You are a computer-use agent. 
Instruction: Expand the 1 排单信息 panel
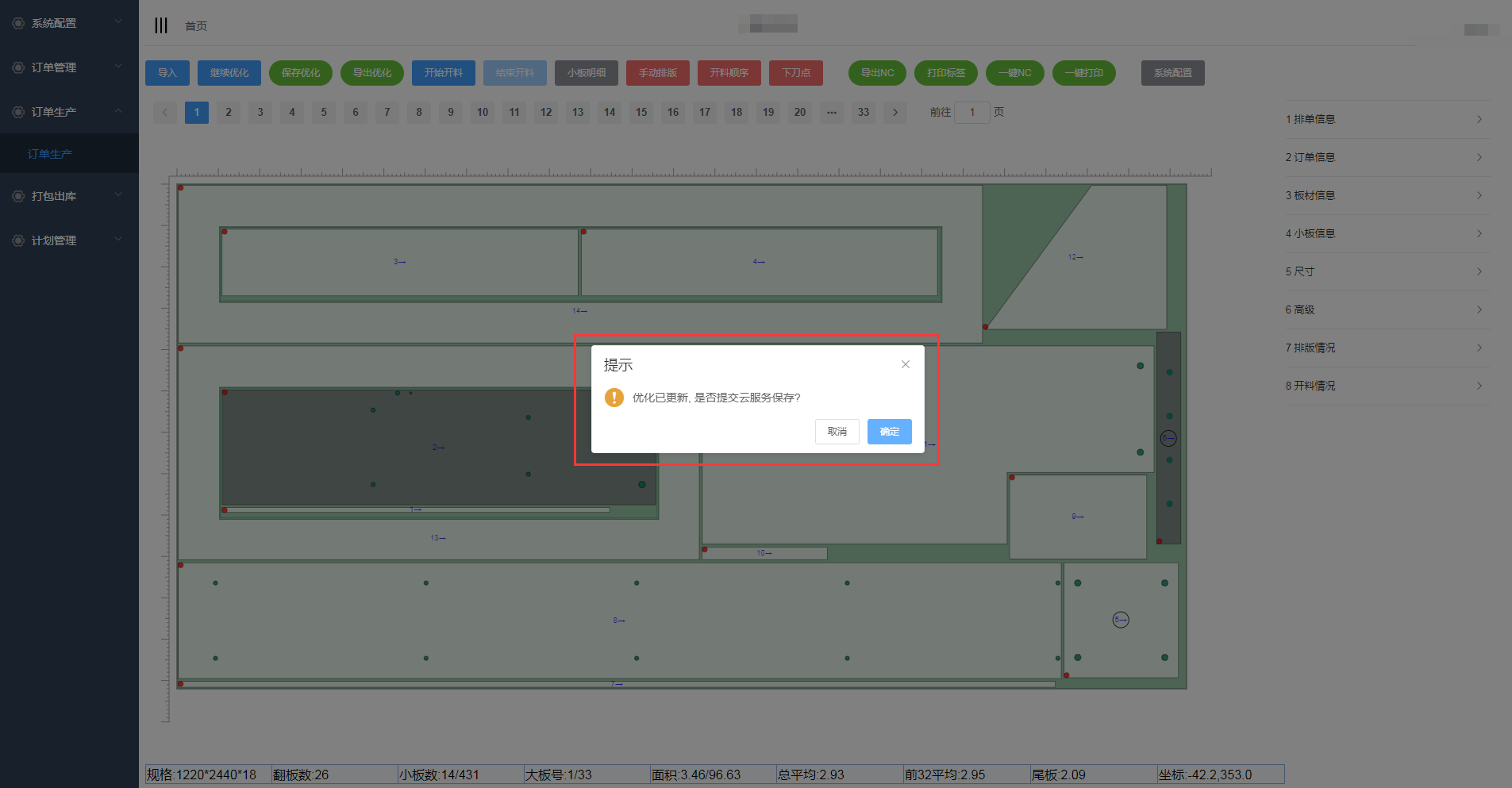coord(1387,119)
